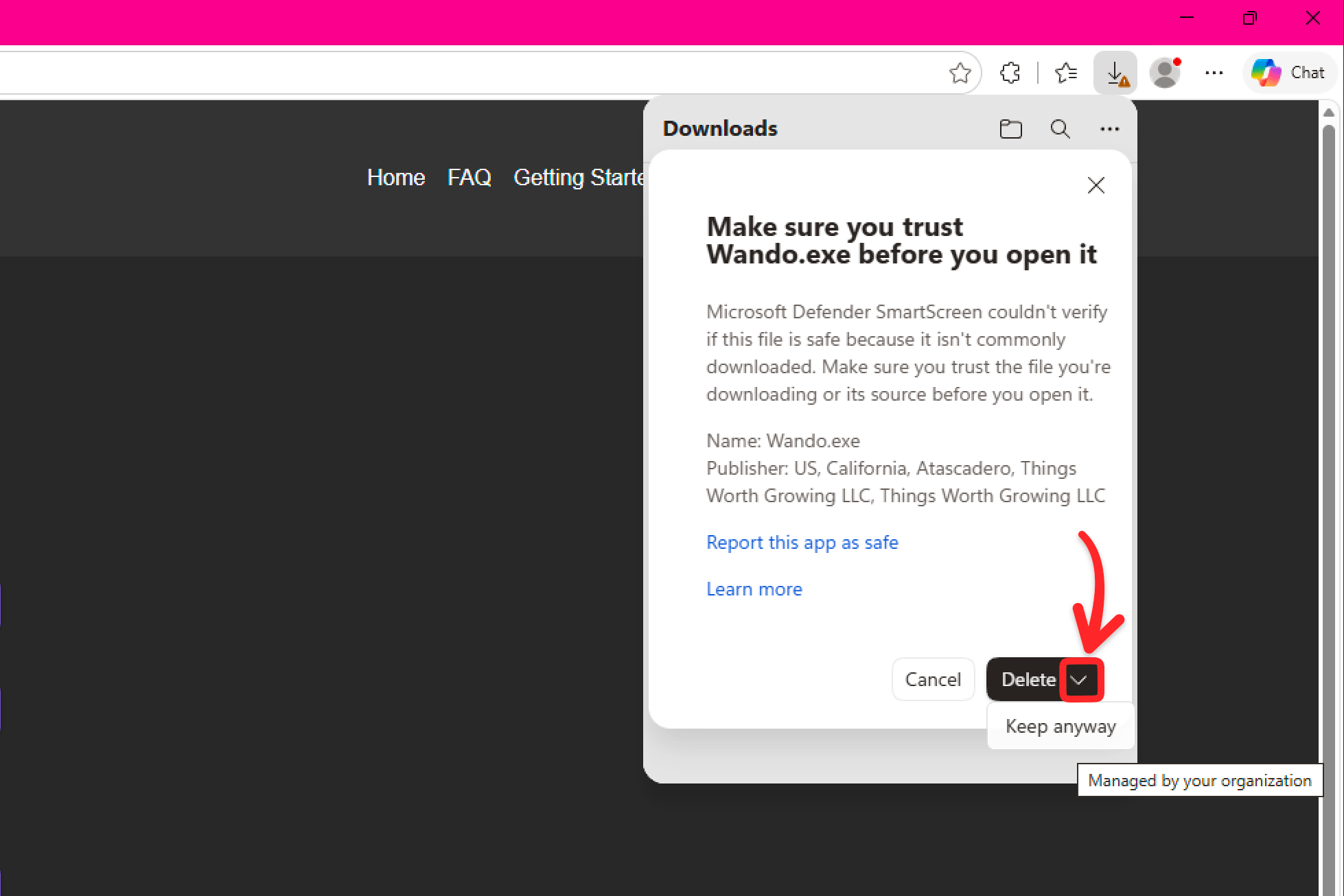The width and height of the screenshot is (1344, 896).
Task: Open the Favorites list icon
Action: pyautogui.click(x=1065, y=72)
